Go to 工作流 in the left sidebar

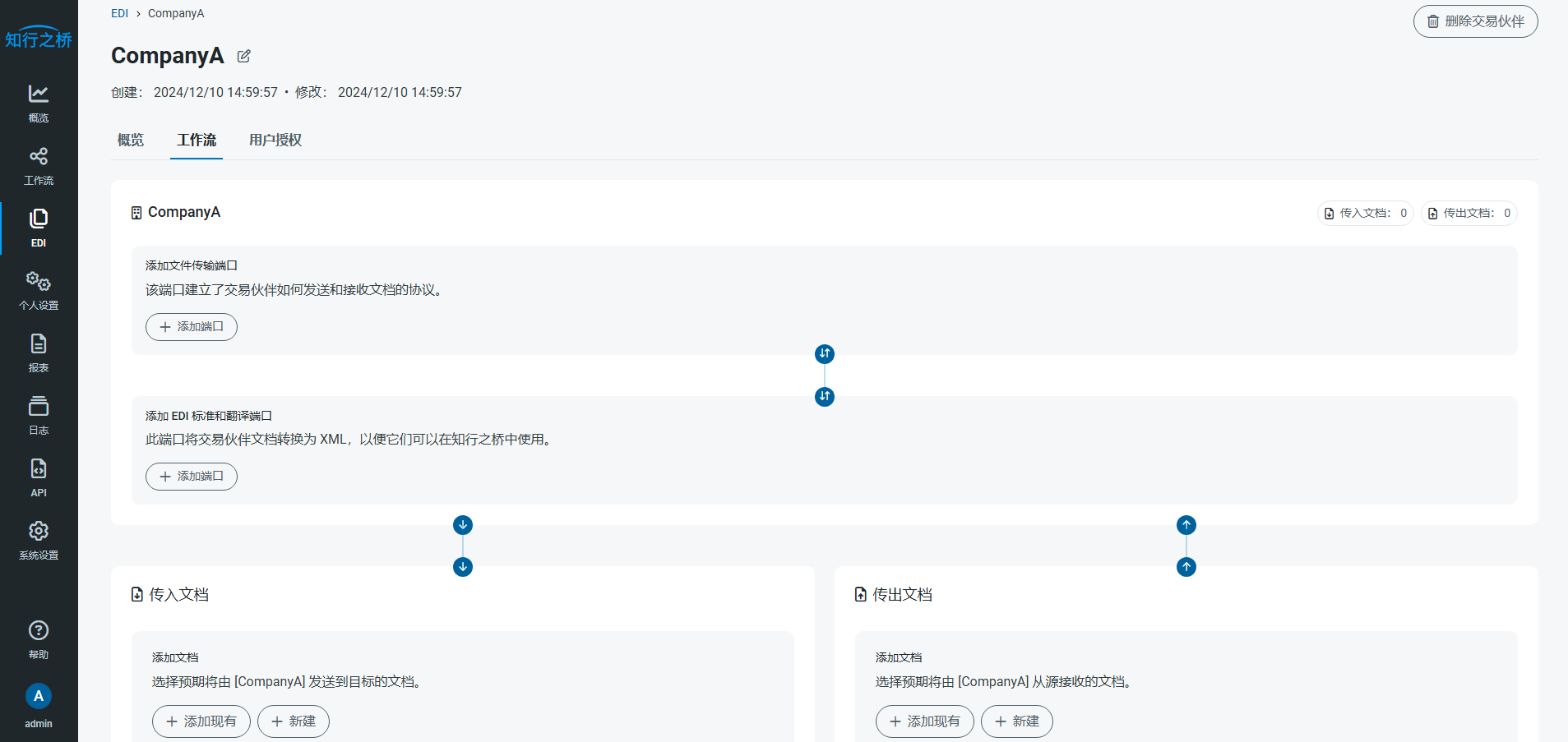(39, 165)
